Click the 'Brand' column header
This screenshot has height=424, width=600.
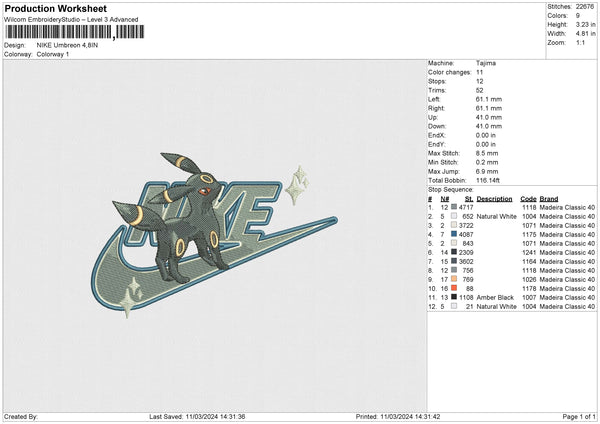tap(549, 199)
